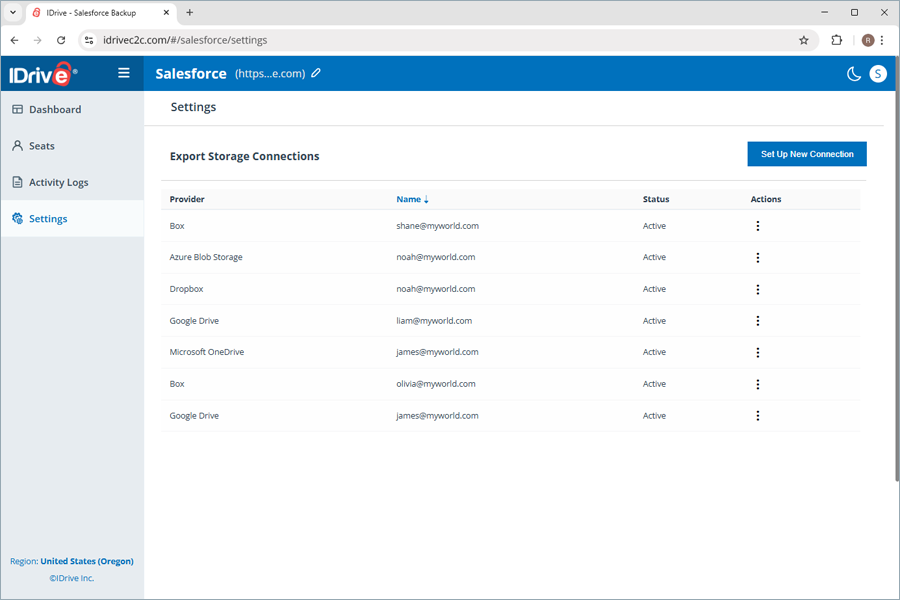Open Activity Logs in the sidebar
Image resolution: width=900 pixels, height=600 pixels.
58,182
